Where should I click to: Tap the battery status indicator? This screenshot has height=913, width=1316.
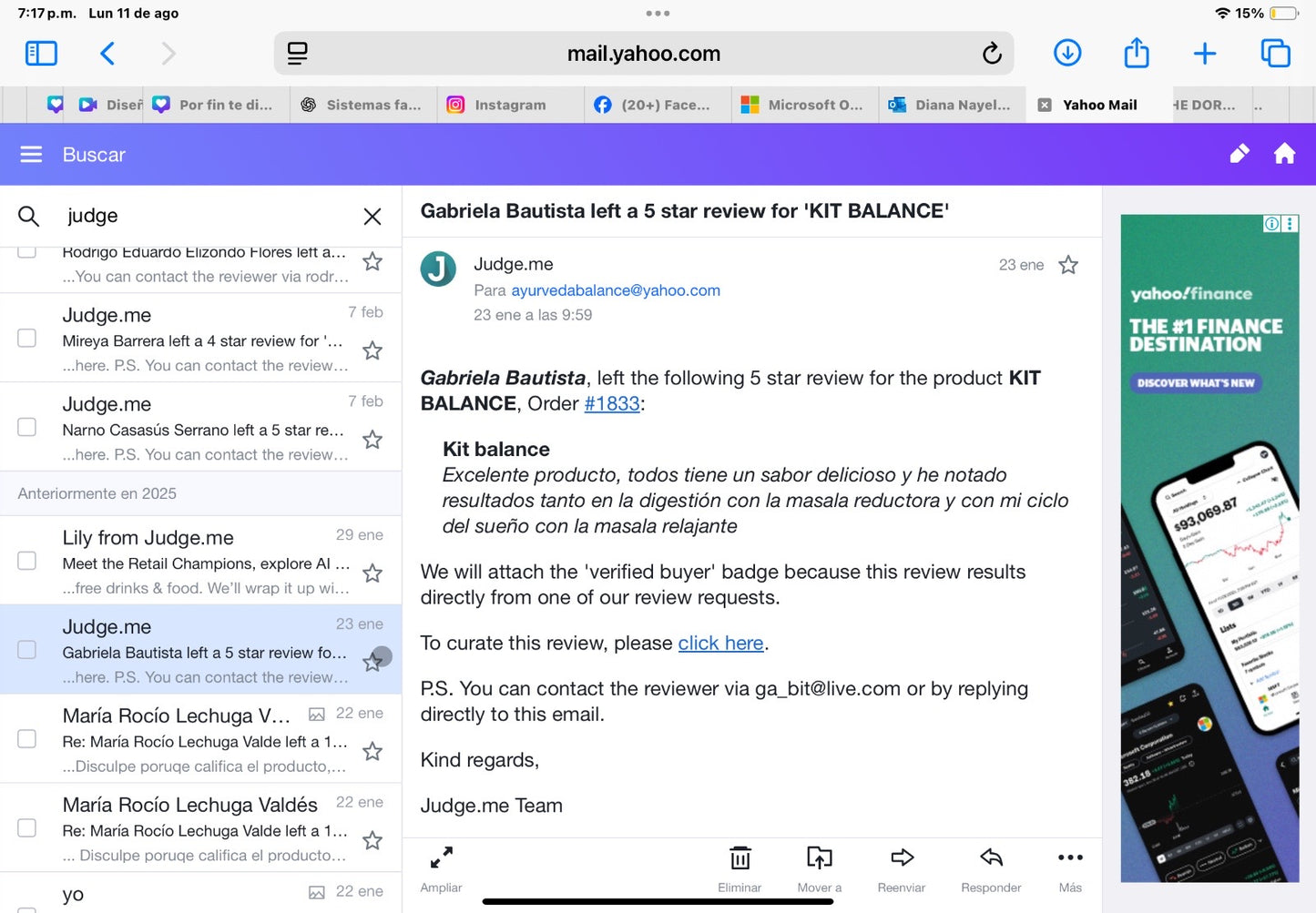[x=1284, y=14]
